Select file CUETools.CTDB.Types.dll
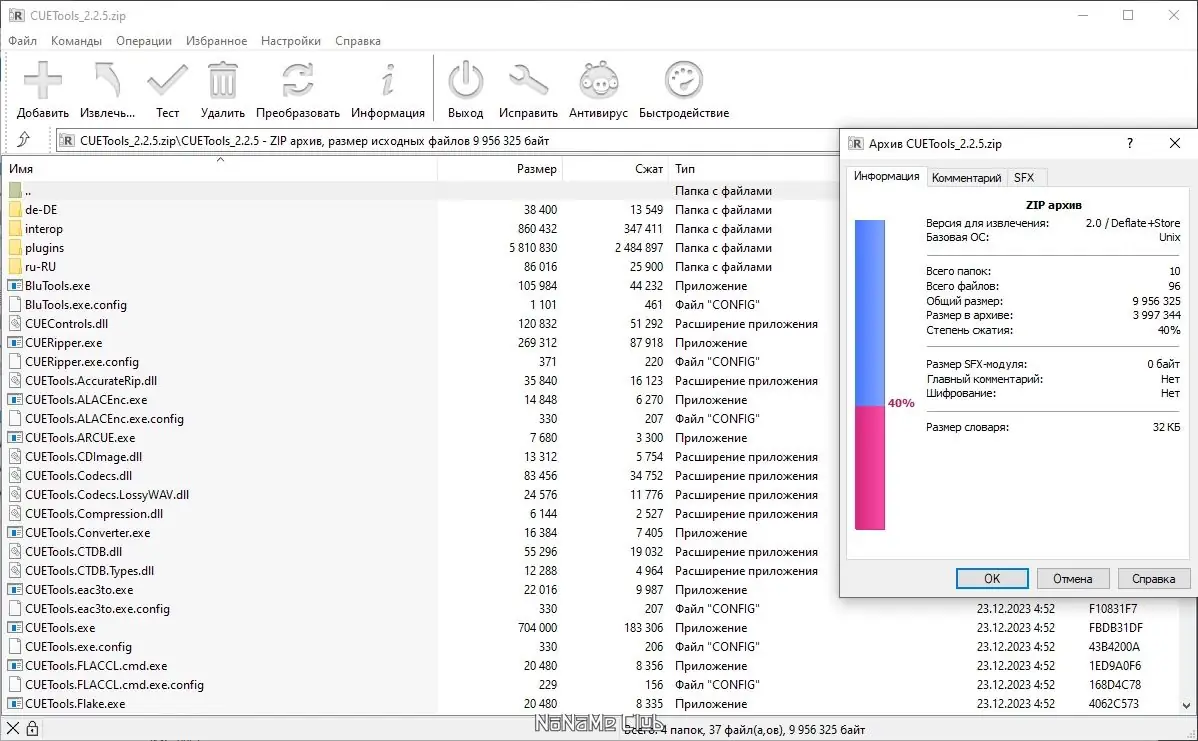This screenshot has width=1198, height=741. [x=89, y=571]
